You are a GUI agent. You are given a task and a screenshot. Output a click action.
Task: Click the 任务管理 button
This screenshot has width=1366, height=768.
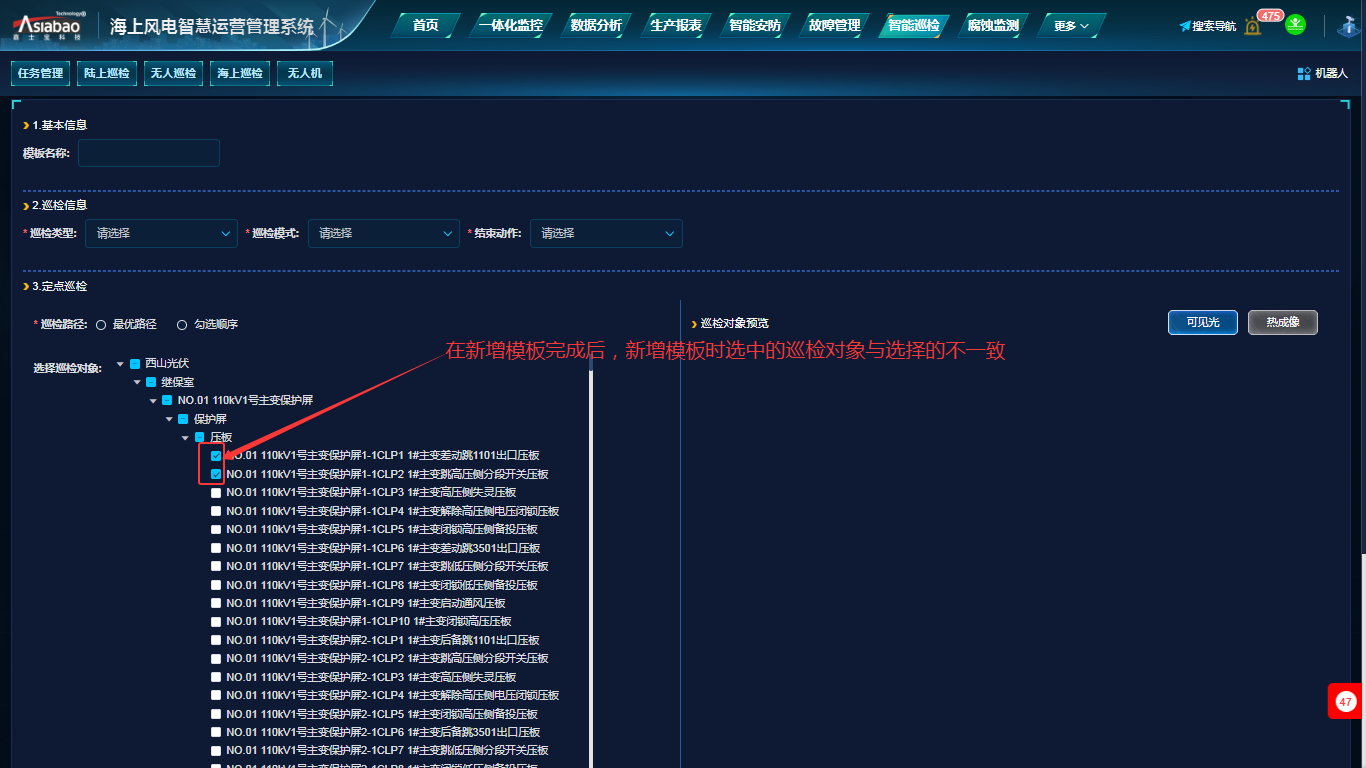40,73
